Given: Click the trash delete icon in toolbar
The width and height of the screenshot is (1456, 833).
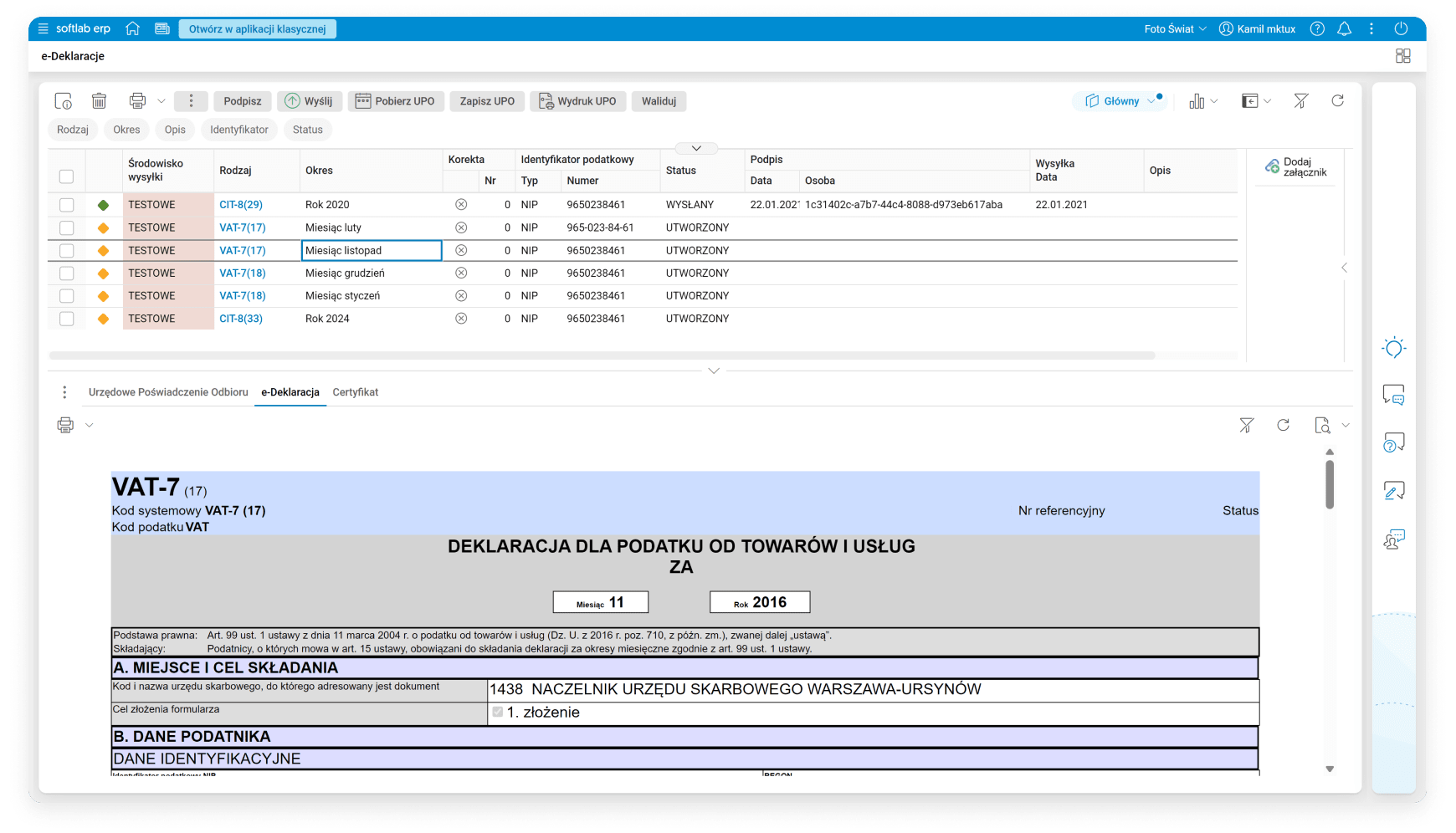Looking at the screenshot, I should pos(99,101).
